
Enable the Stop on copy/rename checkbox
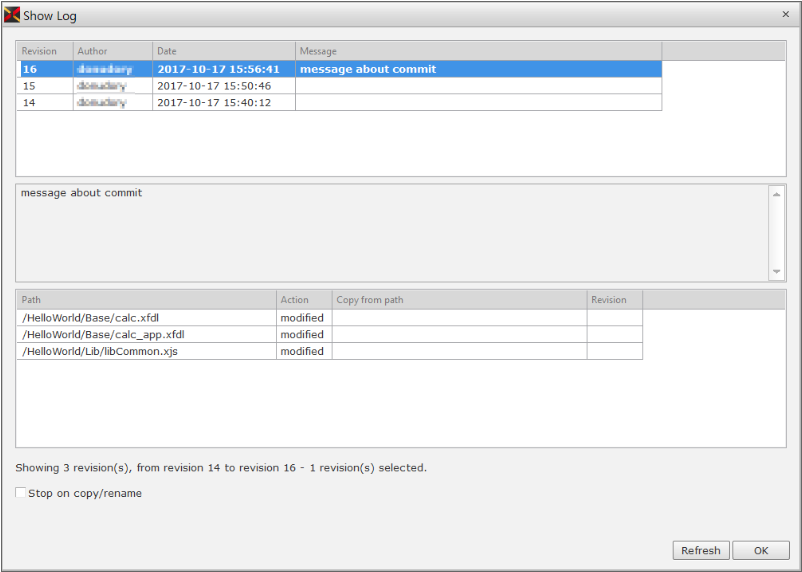click(x=22, y=493)
